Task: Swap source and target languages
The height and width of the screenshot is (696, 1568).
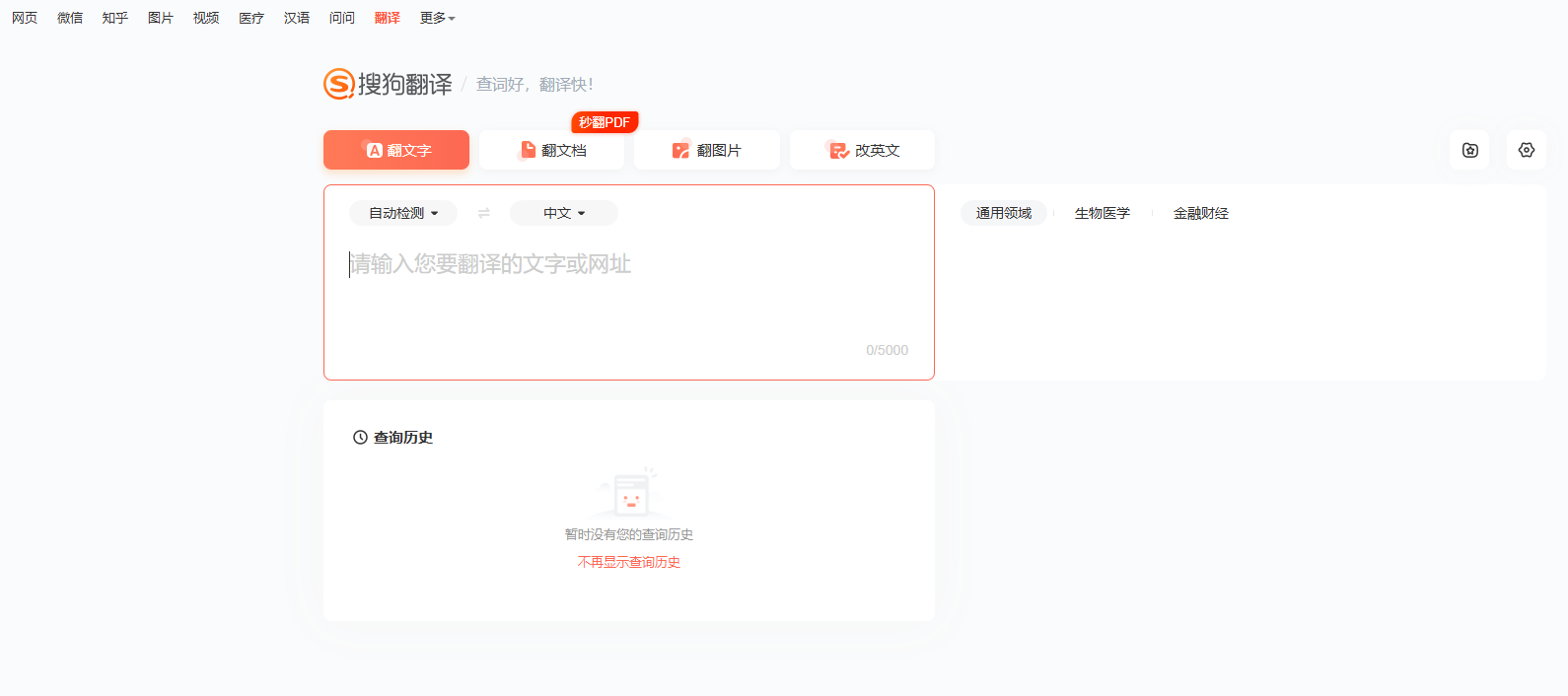Action: click(x=483, y=213)
